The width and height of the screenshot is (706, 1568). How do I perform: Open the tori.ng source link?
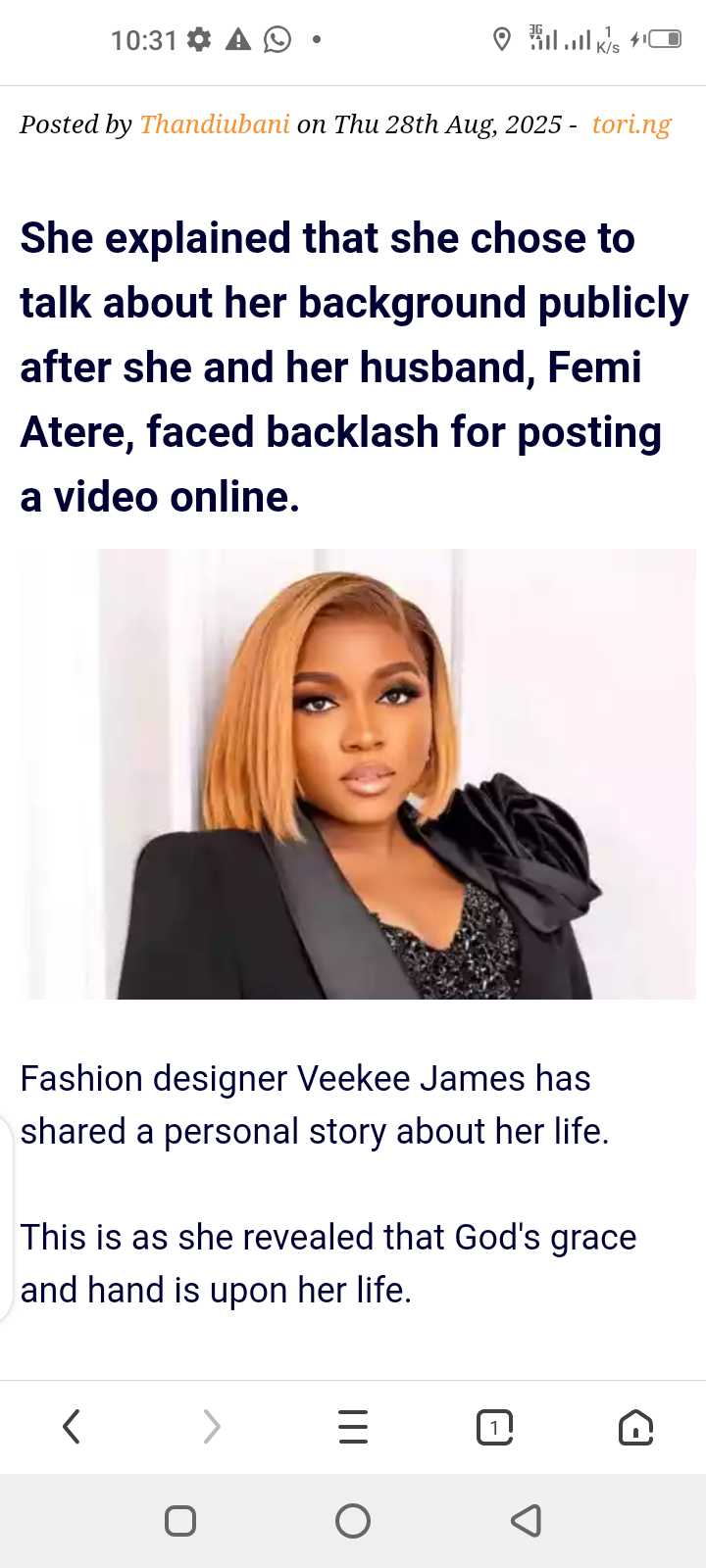[631, 124]
